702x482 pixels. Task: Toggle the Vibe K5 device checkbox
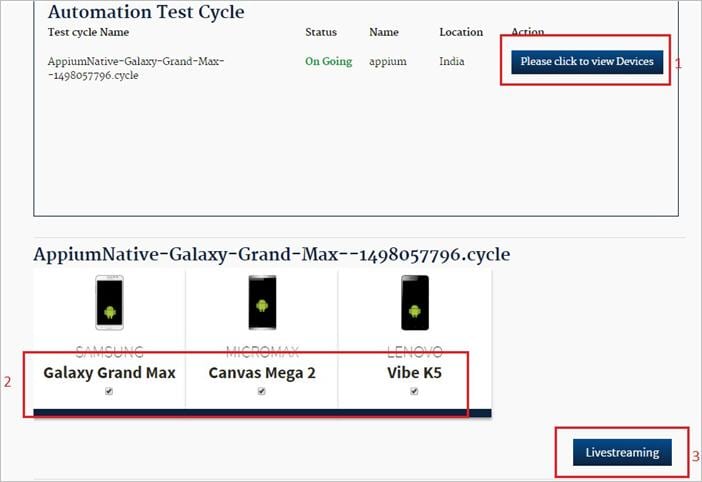coord(414,392)
